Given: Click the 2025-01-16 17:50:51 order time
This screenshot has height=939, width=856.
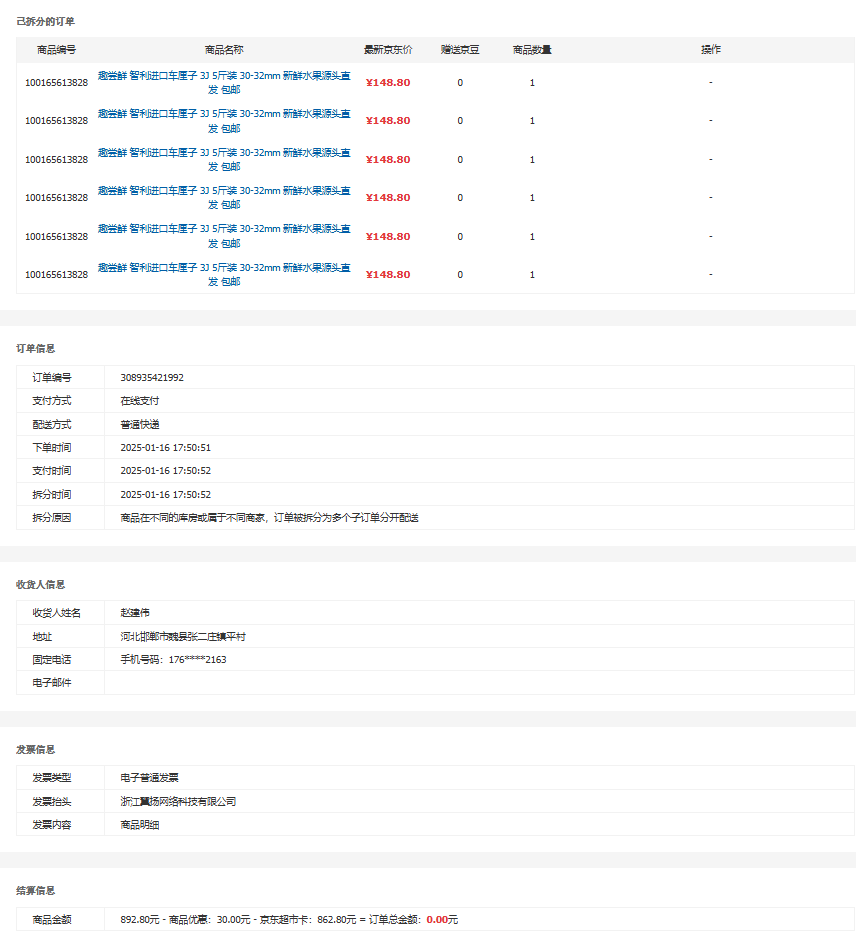Looking at the screenshot, I should [165, 448].
